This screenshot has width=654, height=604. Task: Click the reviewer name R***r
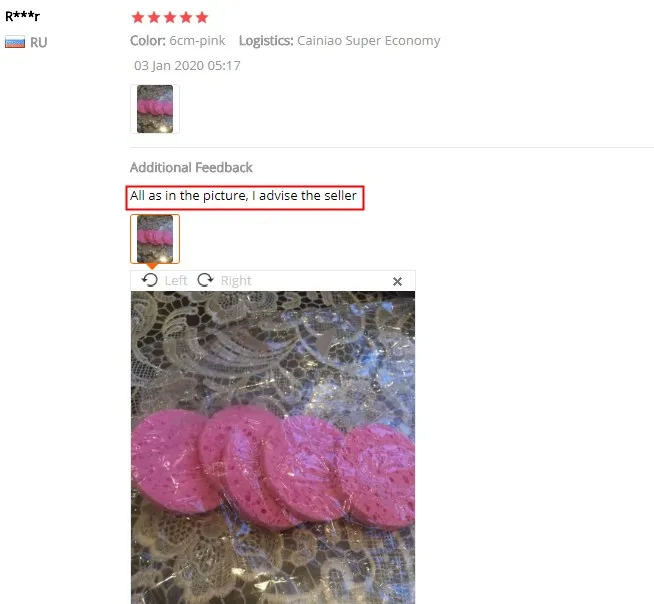pos(23,16)
